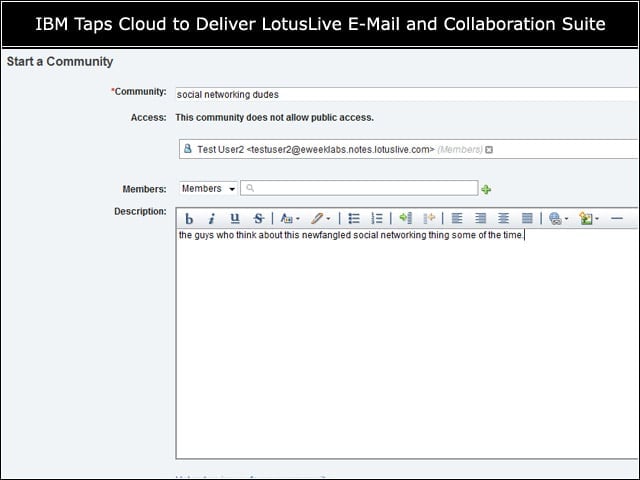Toggle bold formatting in description editor
Viewport: 640px width, 480px height.
[189, 219]
